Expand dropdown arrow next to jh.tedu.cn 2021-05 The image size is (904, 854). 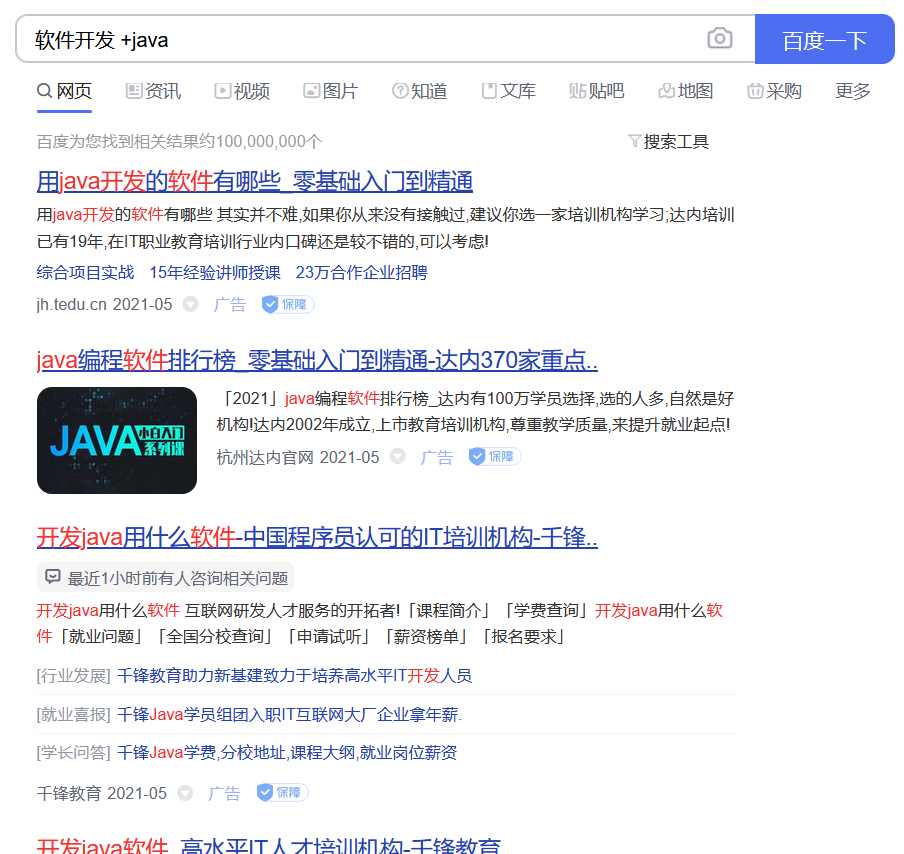coord(191,304)
